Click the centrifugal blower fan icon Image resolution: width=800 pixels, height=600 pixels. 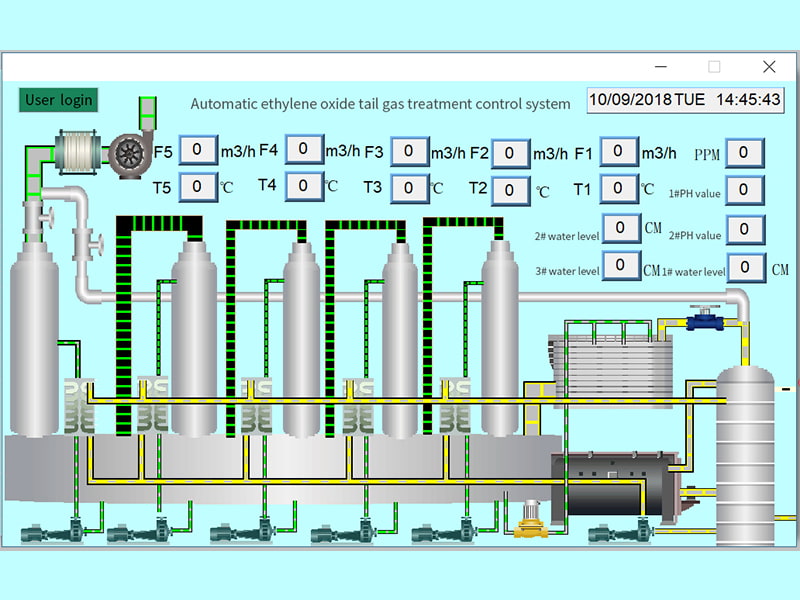pyautogui.click(x=130, y=151)
